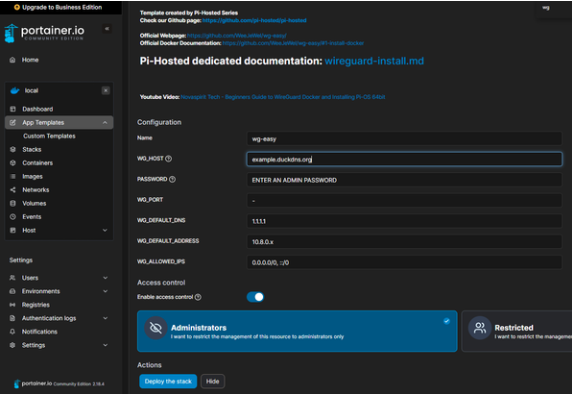
Task: Click the Containers cube icon
Action: tap(13, 163)
